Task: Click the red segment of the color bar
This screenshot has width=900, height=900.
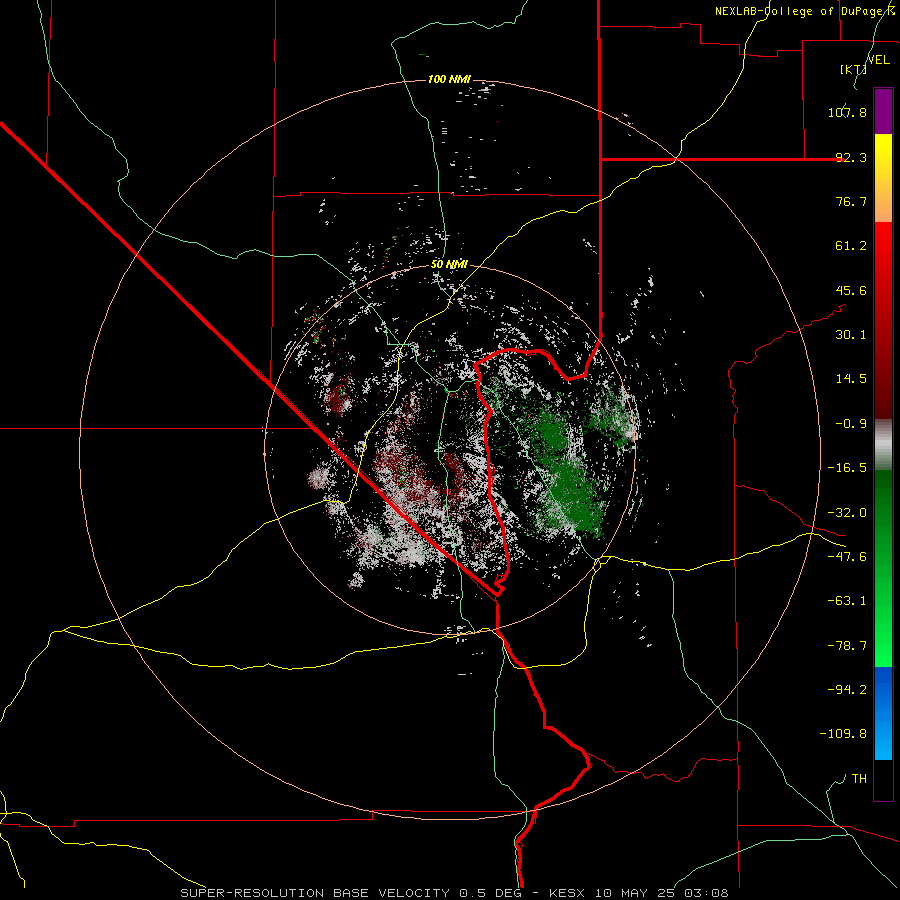Action: pyautogui.click(x=883, y=320)
